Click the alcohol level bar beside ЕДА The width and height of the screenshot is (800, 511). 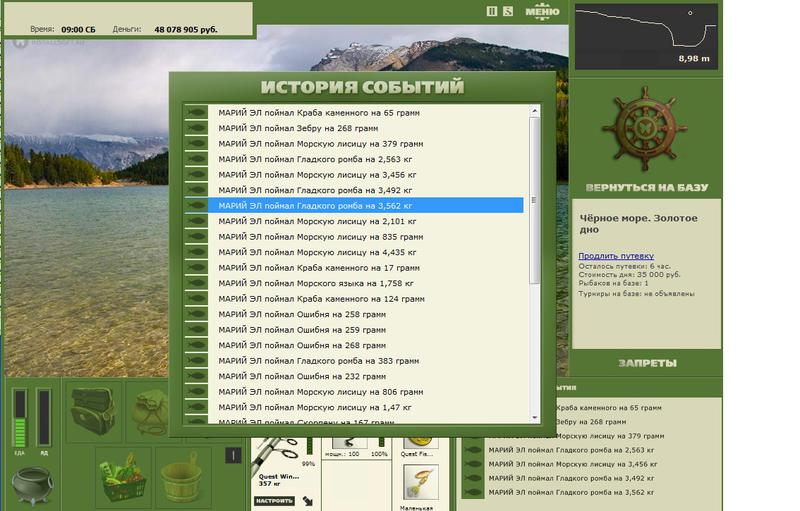[x=44, y=418]
